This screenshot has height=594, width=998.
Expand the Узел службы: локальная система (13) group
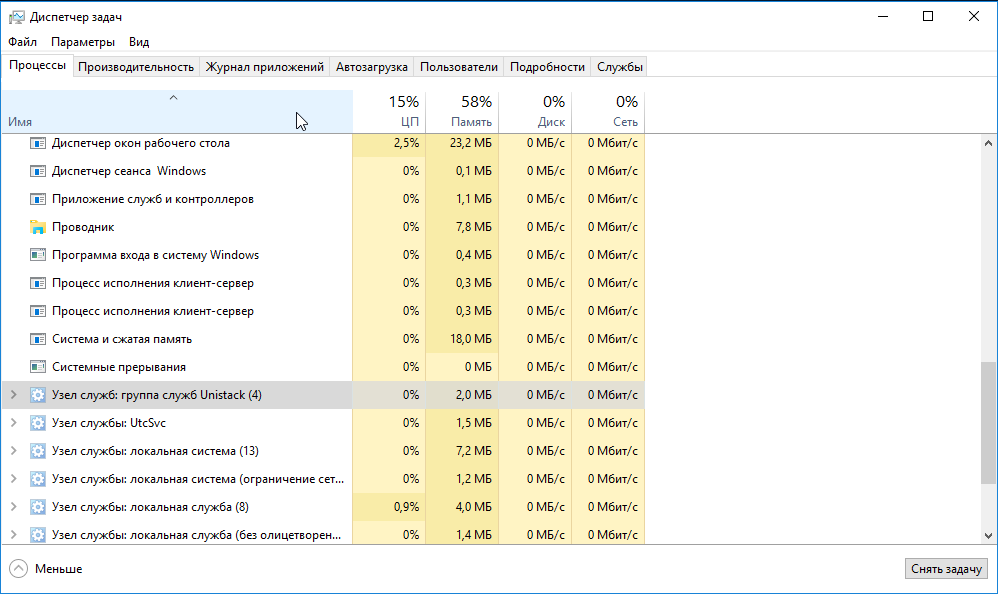[13, 451]
